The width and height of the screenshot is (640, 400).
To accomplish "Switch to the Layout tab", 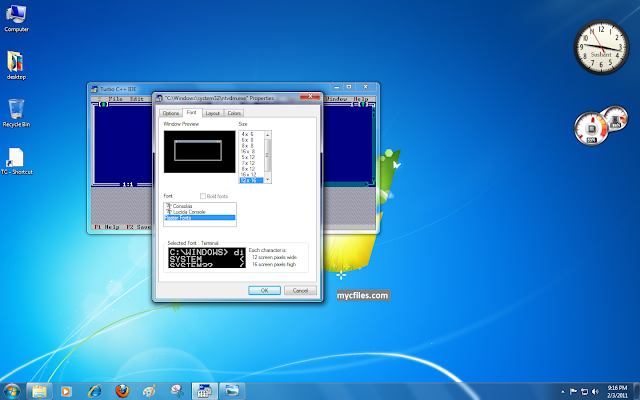I will [x=213, y=113].
